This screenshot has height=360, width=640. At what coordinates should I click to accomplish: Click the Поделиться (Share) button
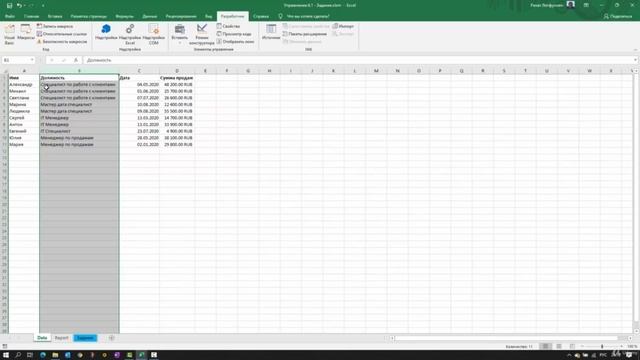(x=618, y=16)
